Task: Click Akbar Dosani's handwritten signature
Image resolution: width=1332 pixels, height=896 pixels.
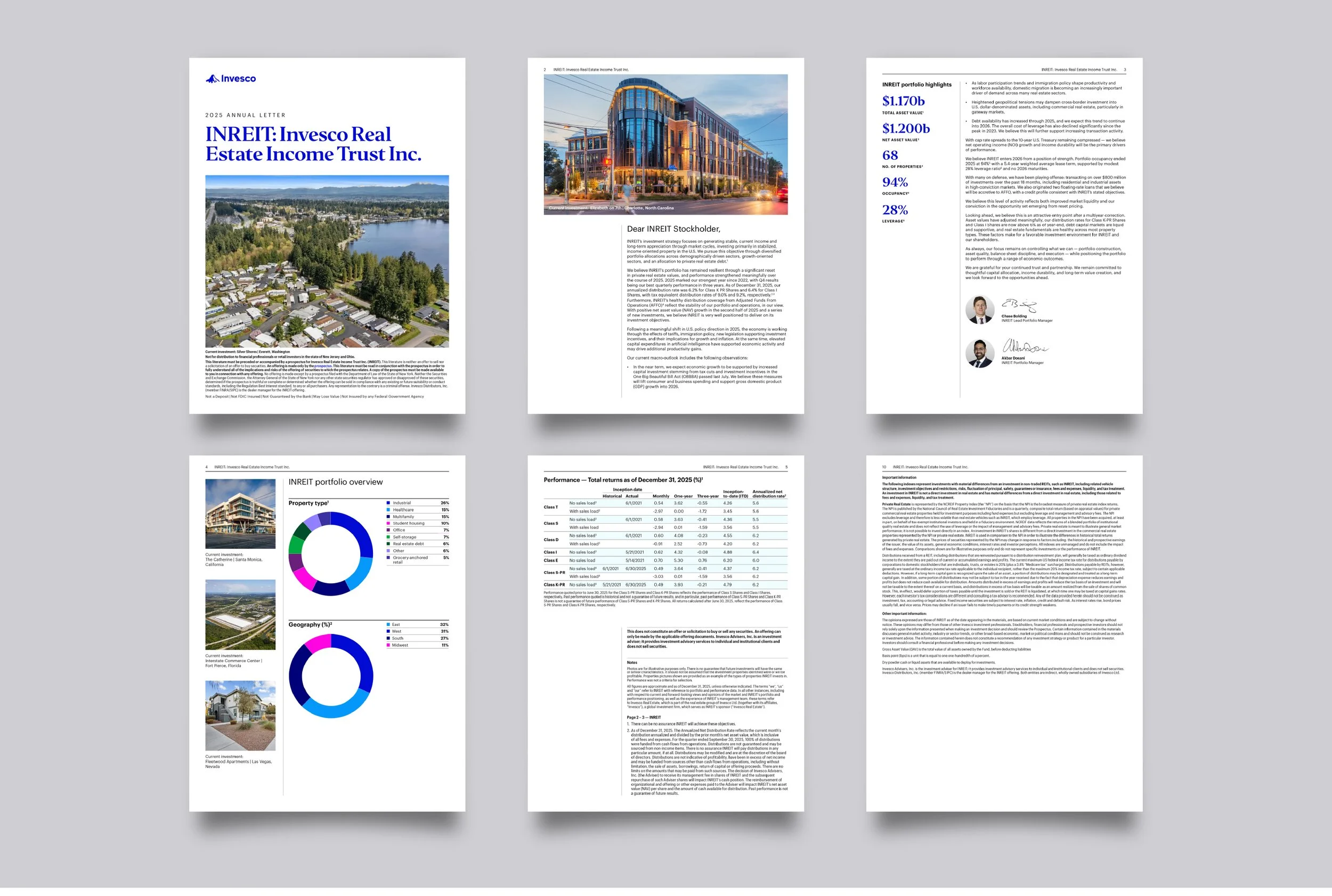Action: coord(1025,346)
